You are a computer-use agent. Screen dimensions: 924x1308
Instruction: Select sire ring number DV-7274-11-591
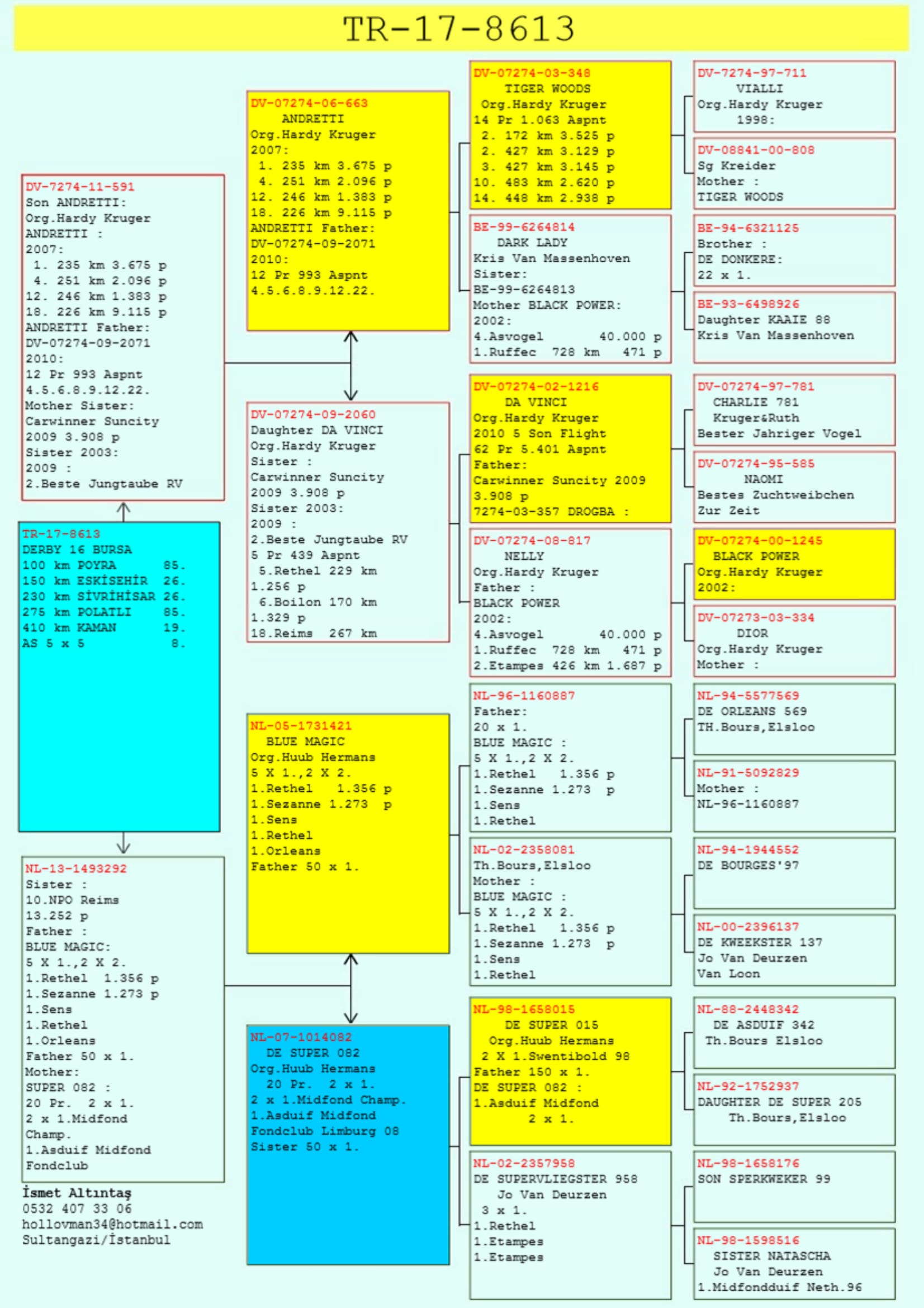[x=80, y=187]
